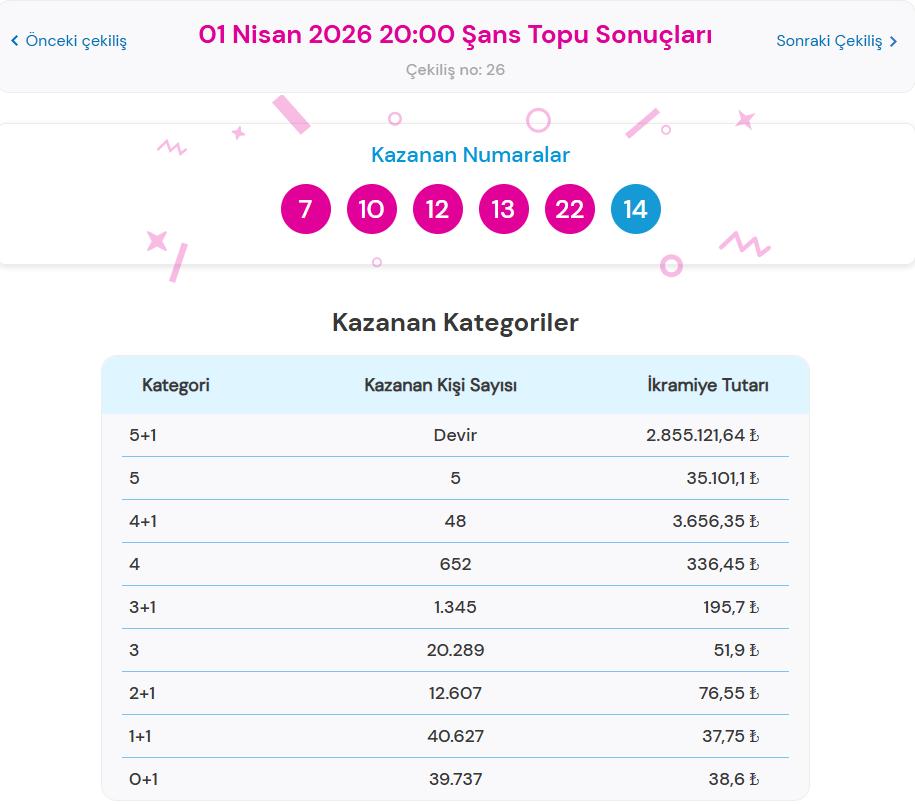Click the row showing 20.289 winners
915x804 pixels.
point(455,650)
